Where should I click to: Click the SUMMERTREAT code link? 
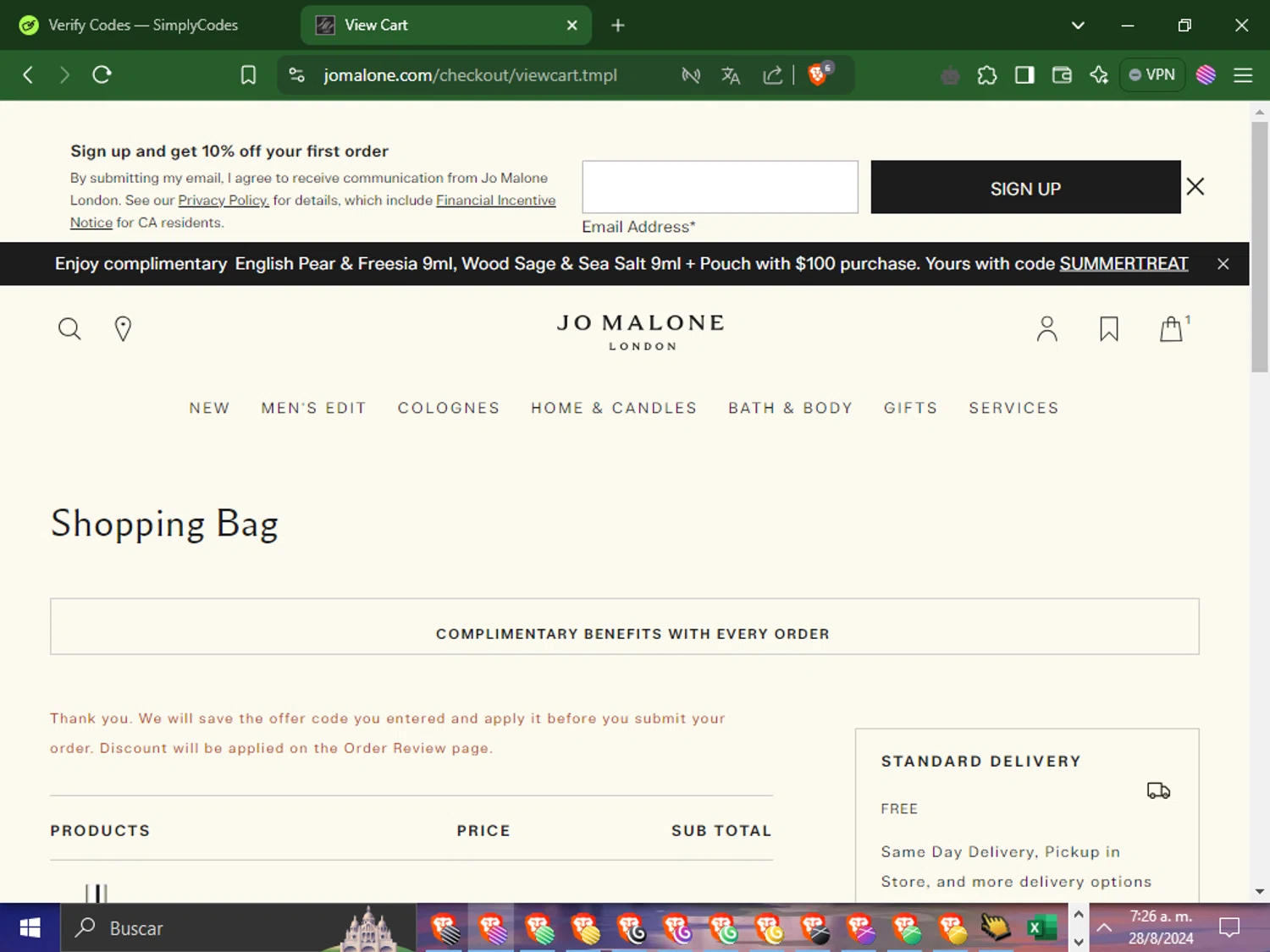pos(1124,264)
